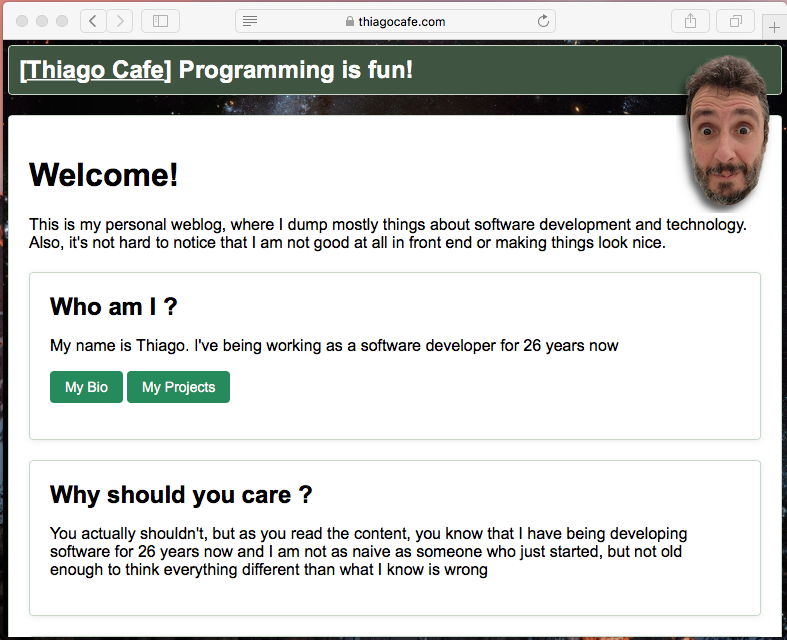Viewport: 787px width, 640px height.
Task: Show the Safari sidebar
Action: [x=161, y=21]
